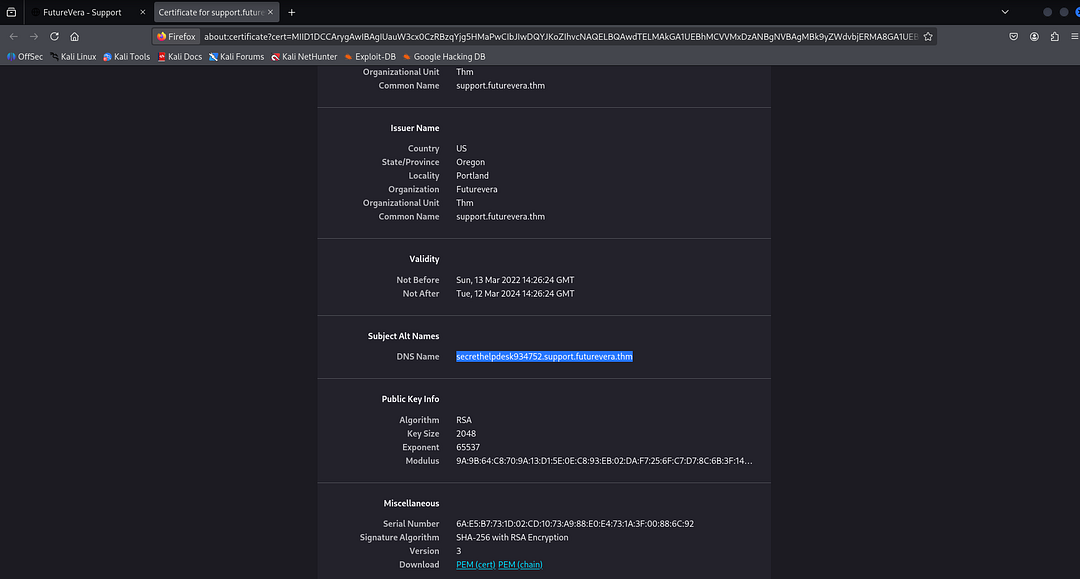Open the OffSec bookmark
The width and height of the screenshot is (1080, 579).
click(x=26, y=56)
